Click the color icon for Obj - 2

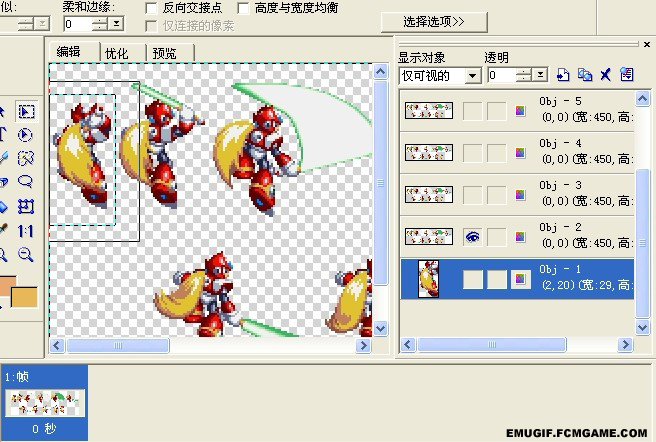520,237
